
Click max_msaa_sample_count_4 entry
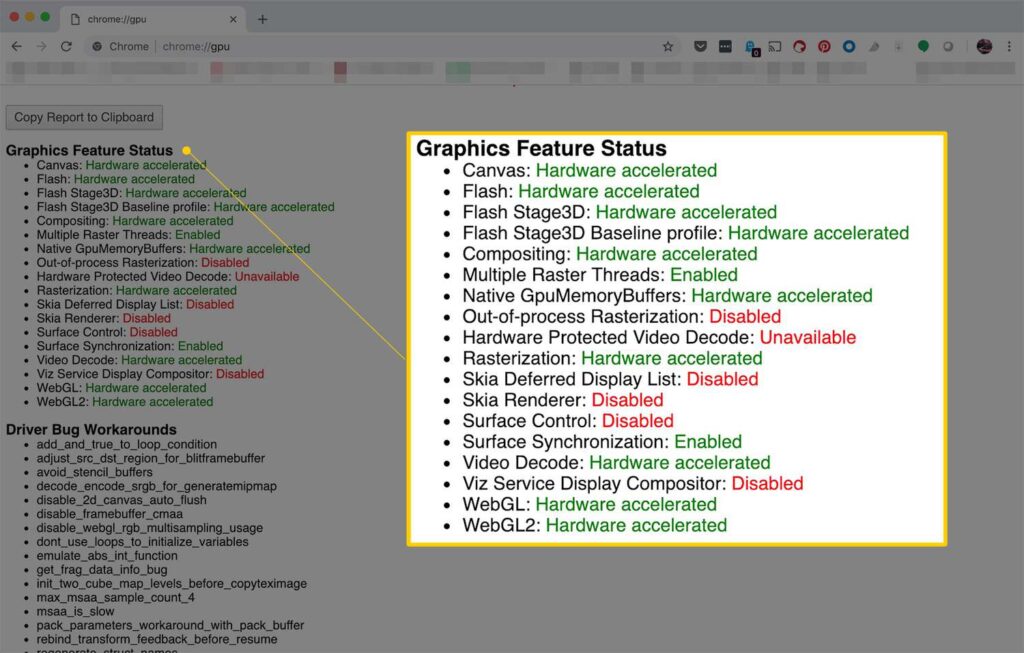(116, 597)
